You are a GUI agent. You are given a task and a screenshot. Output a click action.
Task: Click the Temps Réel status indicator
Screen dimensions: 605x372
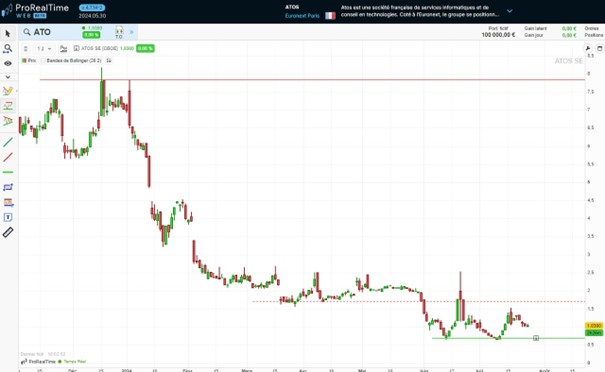pos(72,362)
